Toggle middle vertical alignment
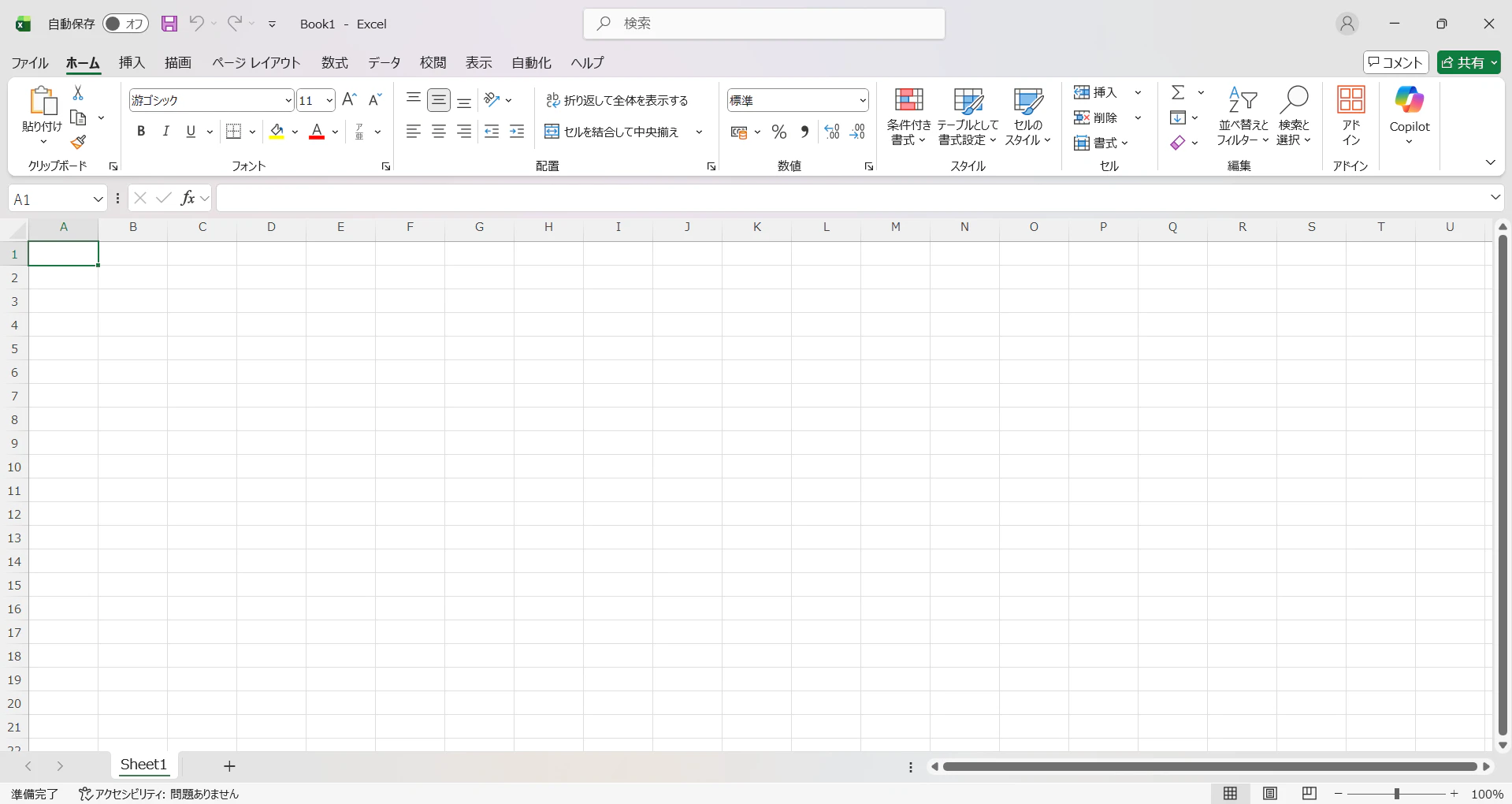 point(439,100)
